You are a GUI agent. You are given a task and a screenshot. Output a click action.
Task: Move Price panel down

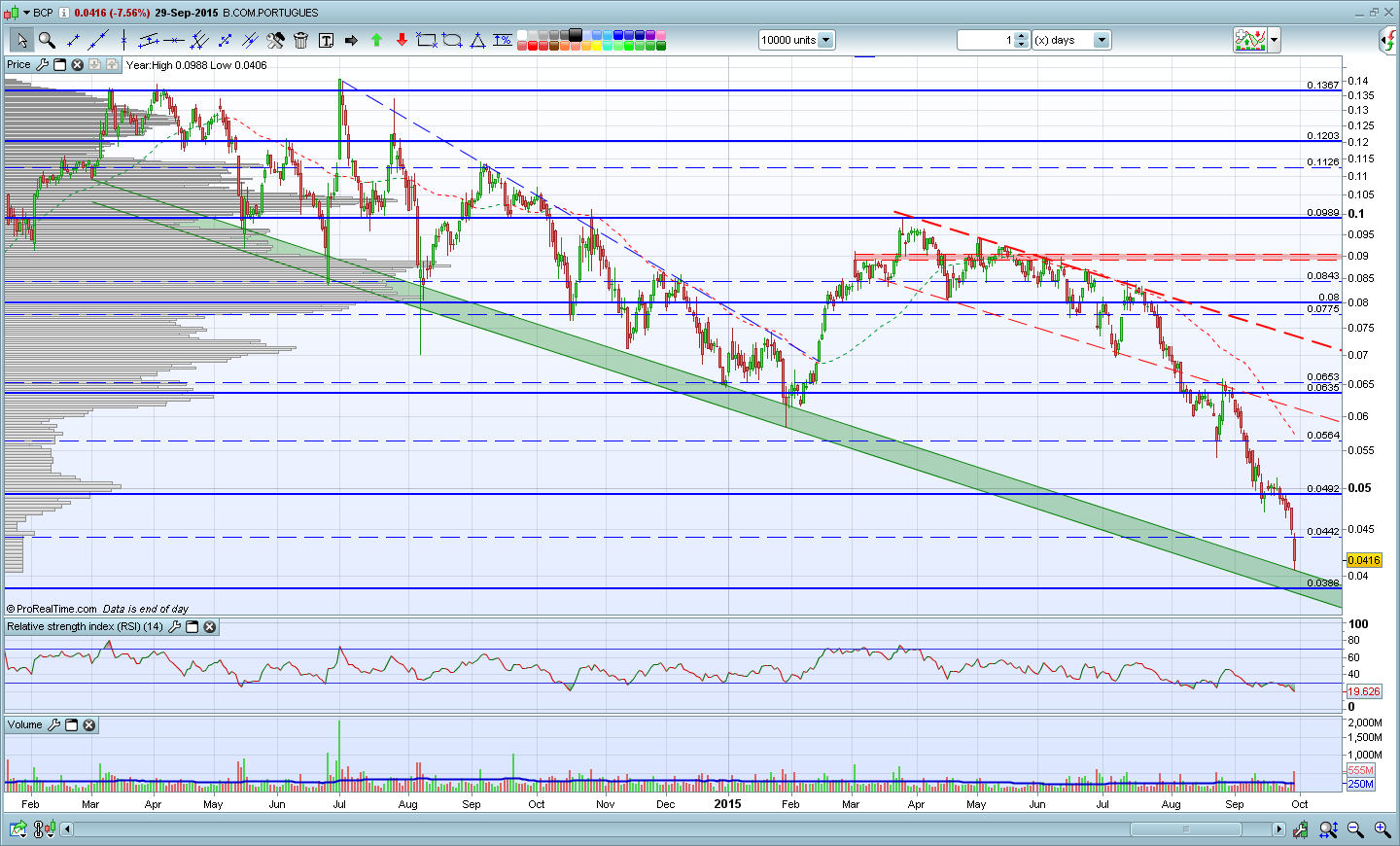point(95,65)
